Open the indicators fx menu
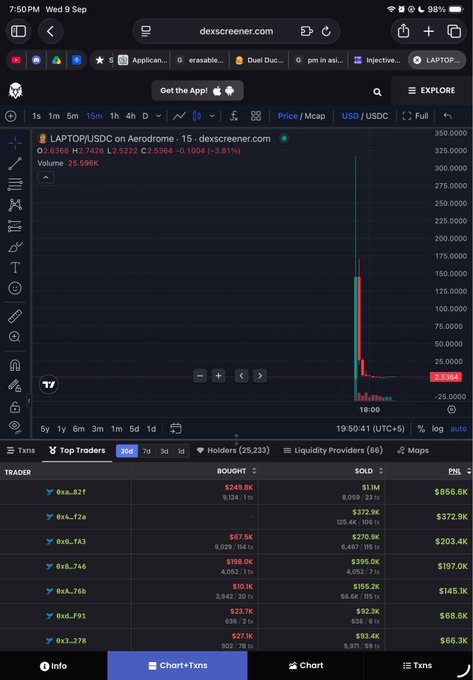Screen dimensions: 473x680 tap(234, 116)
